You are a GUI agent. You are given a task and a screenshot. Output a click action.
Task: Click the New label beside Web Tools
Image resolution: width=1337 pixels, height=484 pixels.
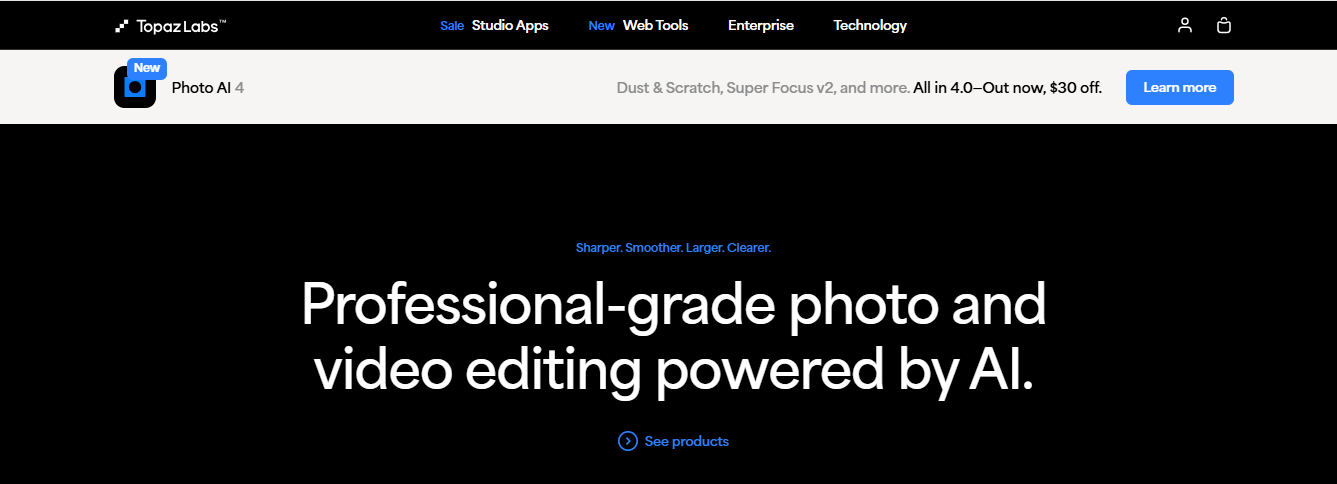tap(601, 26)
